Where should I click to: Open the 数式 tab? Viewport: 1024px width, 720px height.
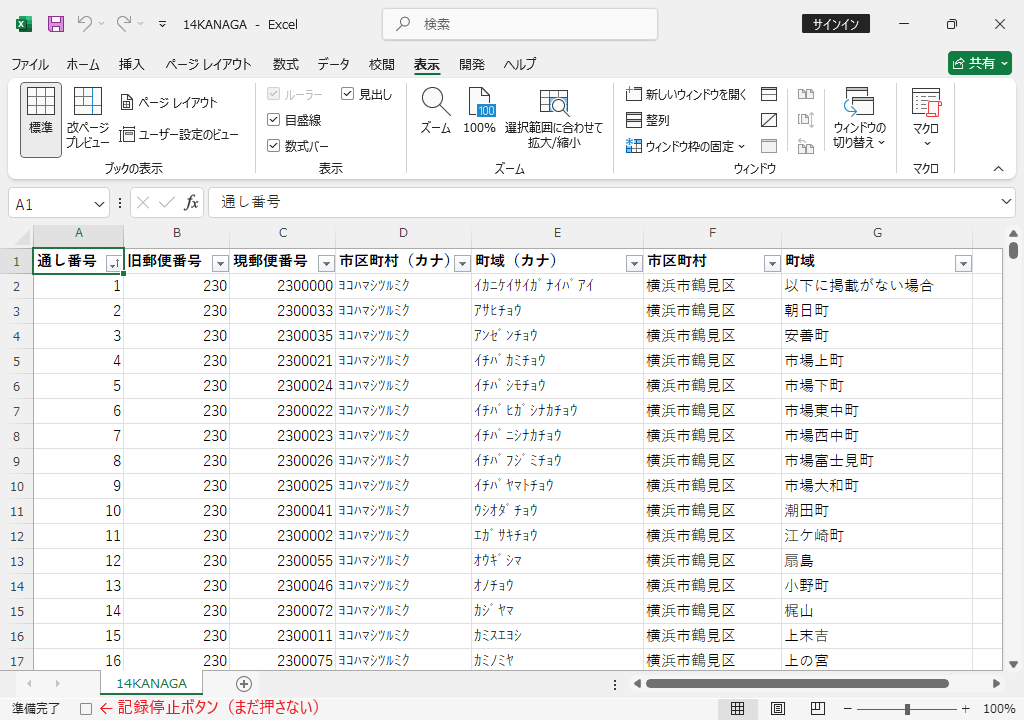click(285, 64)
